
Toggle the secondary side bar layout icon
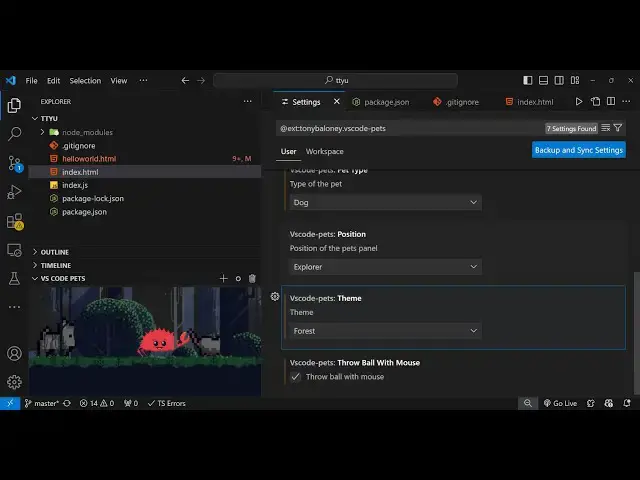coord(559,80)
